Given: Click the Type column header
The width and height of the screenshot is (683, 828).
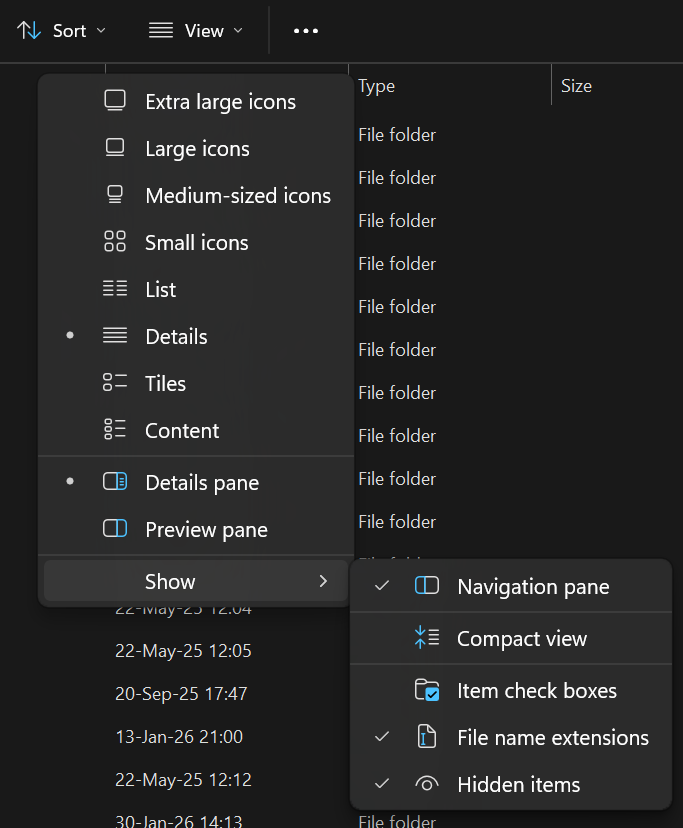Looking at the screenshot, I should [377, 86].
